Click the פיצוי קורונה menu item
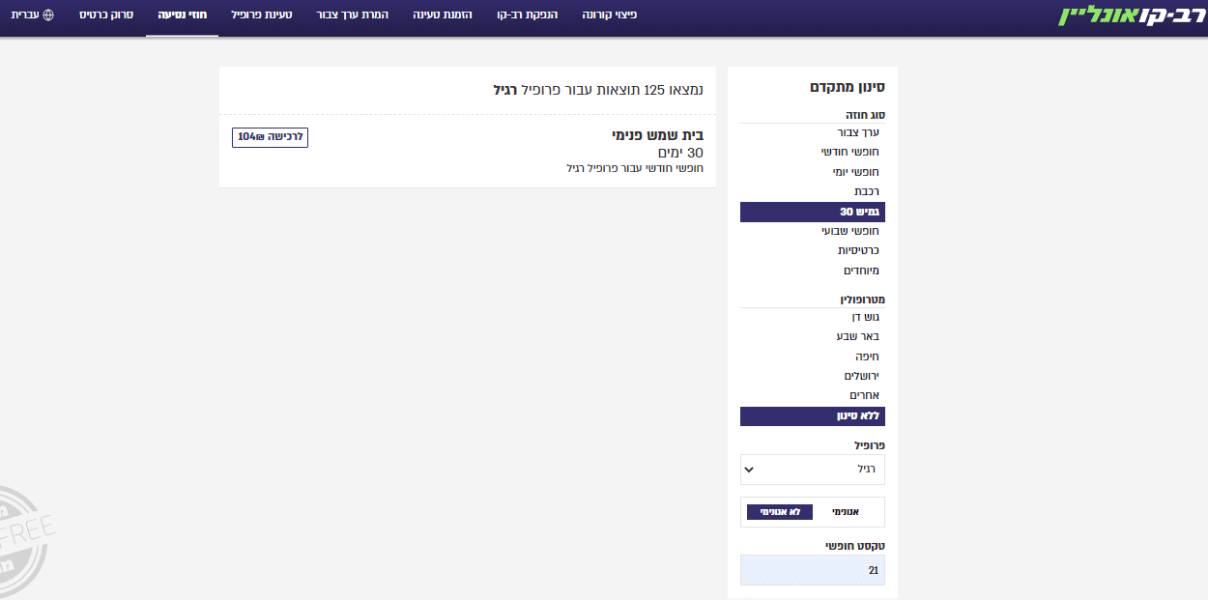 coord(610,16)
